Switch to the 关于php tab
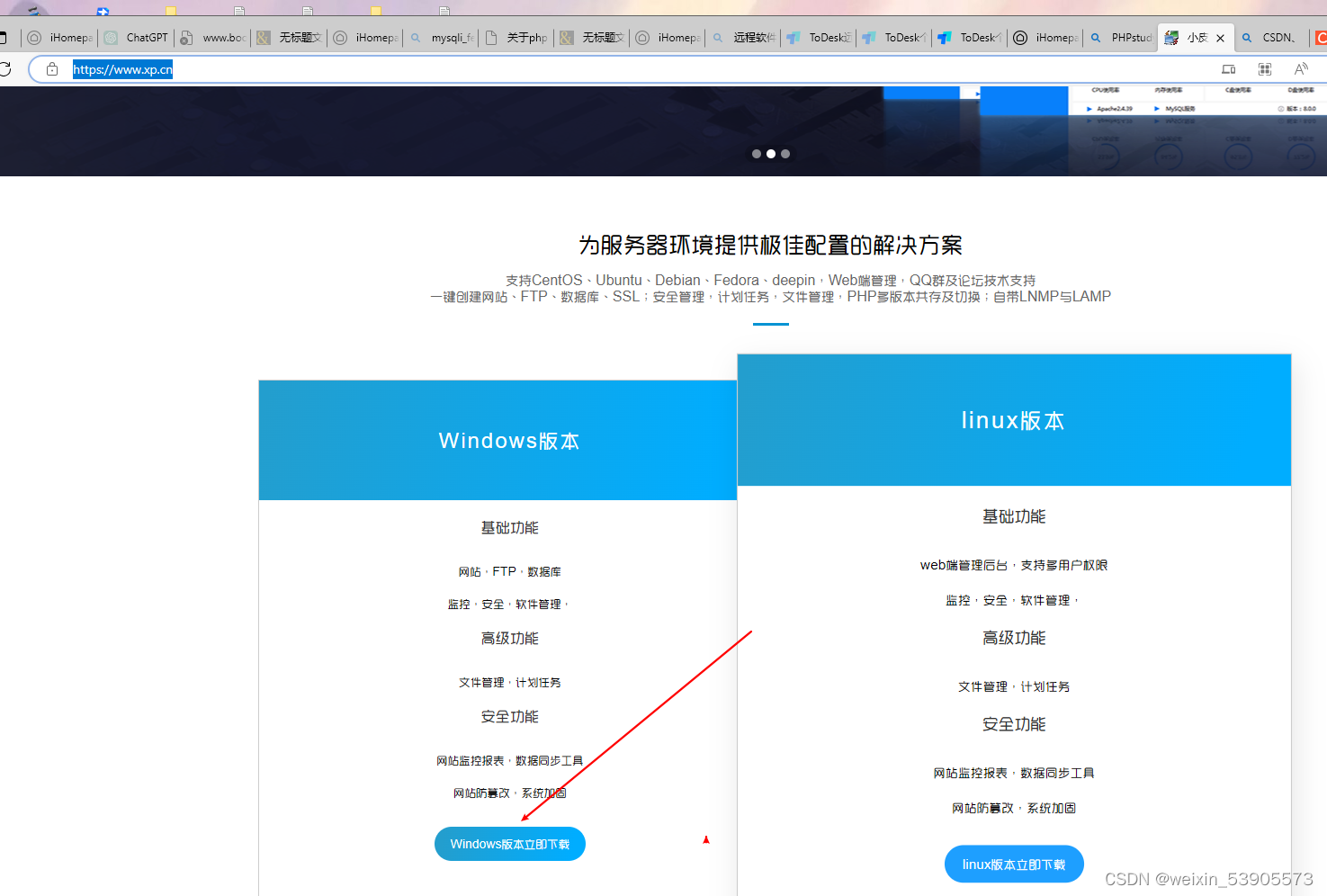This screenshot has height=896, width=1327. (x=516, y=38)
